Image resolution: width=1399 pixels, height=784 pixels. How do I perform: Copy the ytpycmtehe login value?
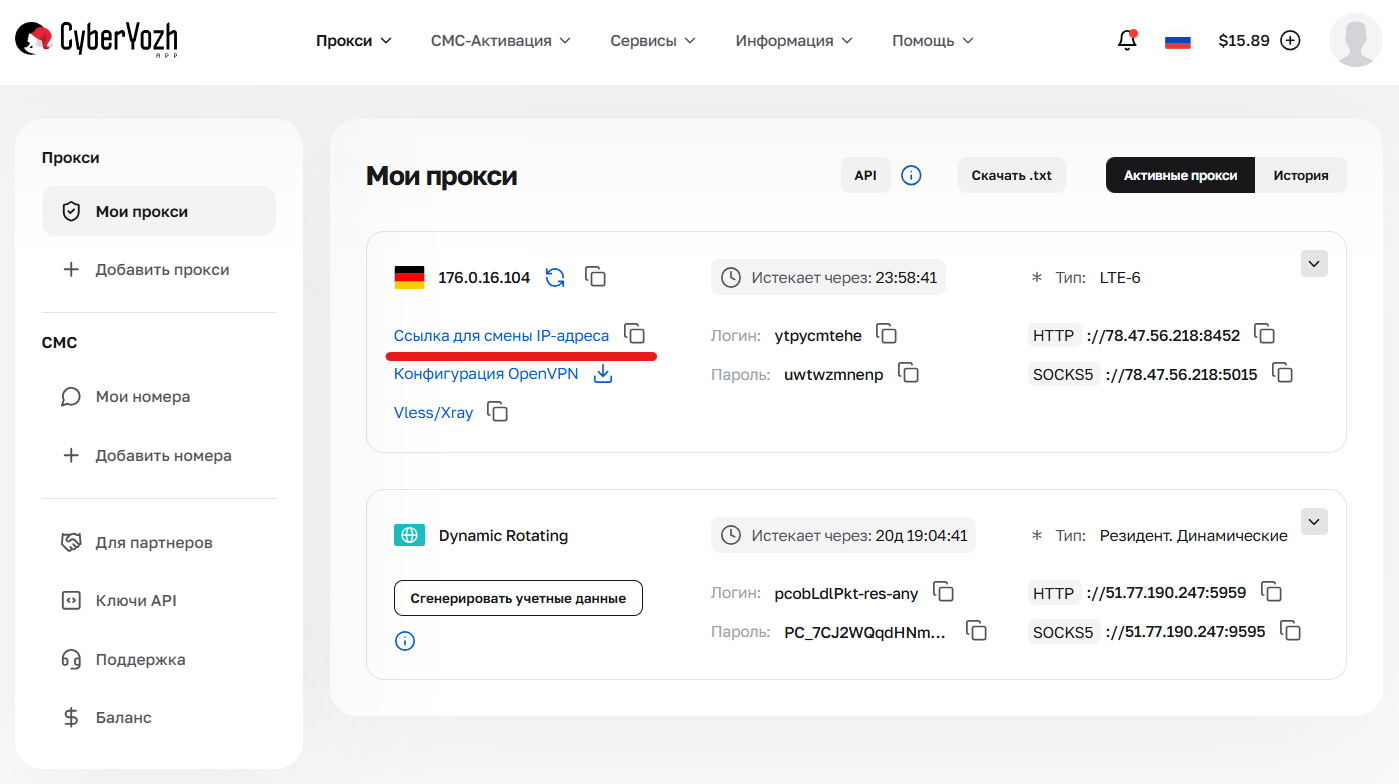pos(887,335)
